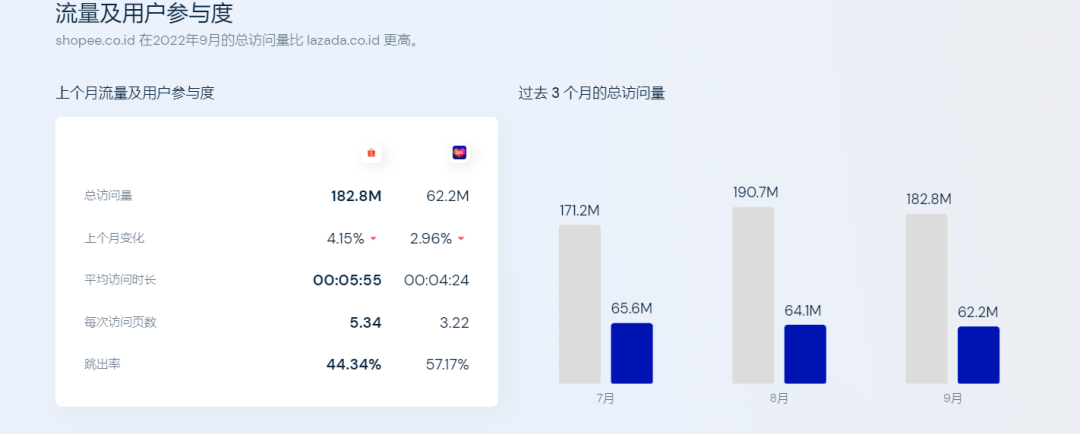Click the row label 上个月变化

click(x=114, y=238)
